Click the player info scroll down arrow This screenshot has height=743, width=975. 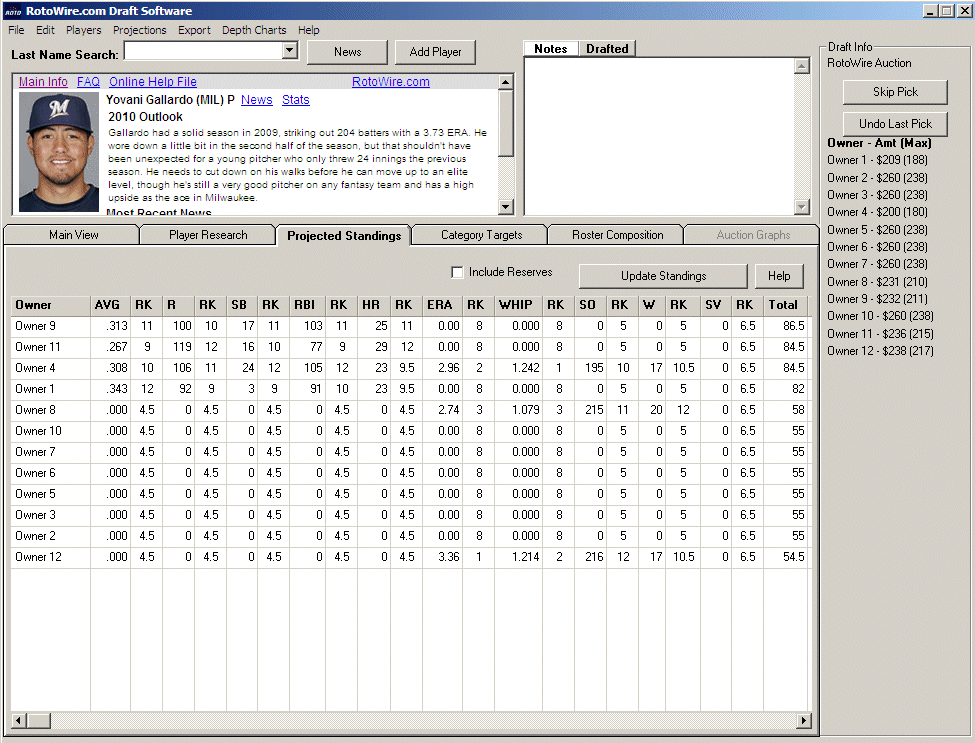point(506,207)
